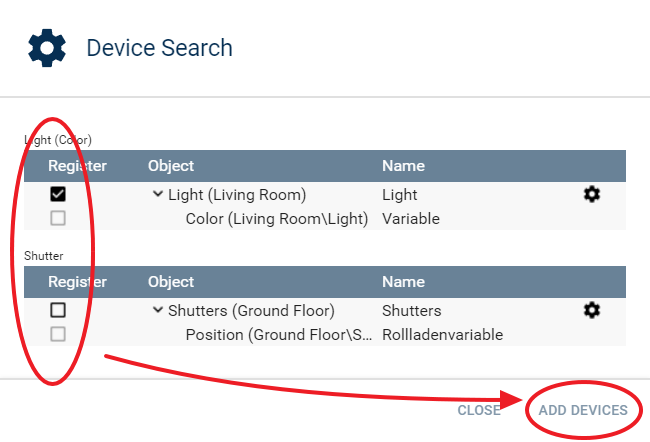
Task: Click the Object header in Light table
Action: point(171,166)
